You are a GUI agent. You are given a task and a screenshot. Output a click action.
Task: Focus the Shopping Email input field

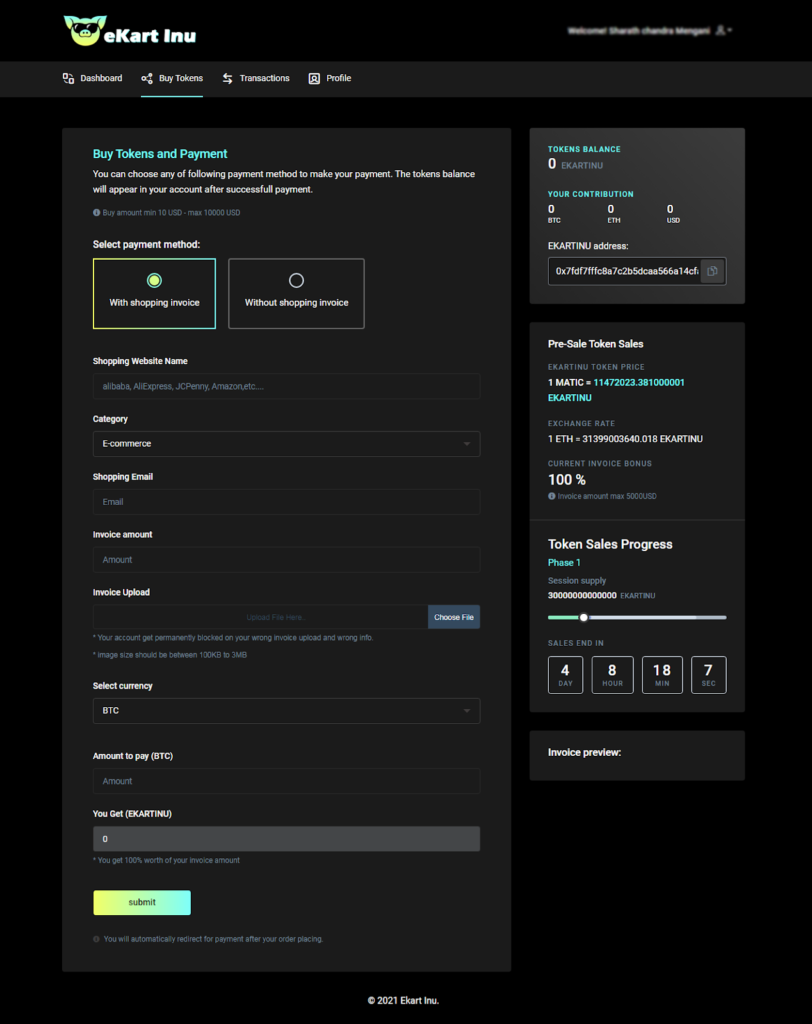pyautogui.click(x=286, y=502)
